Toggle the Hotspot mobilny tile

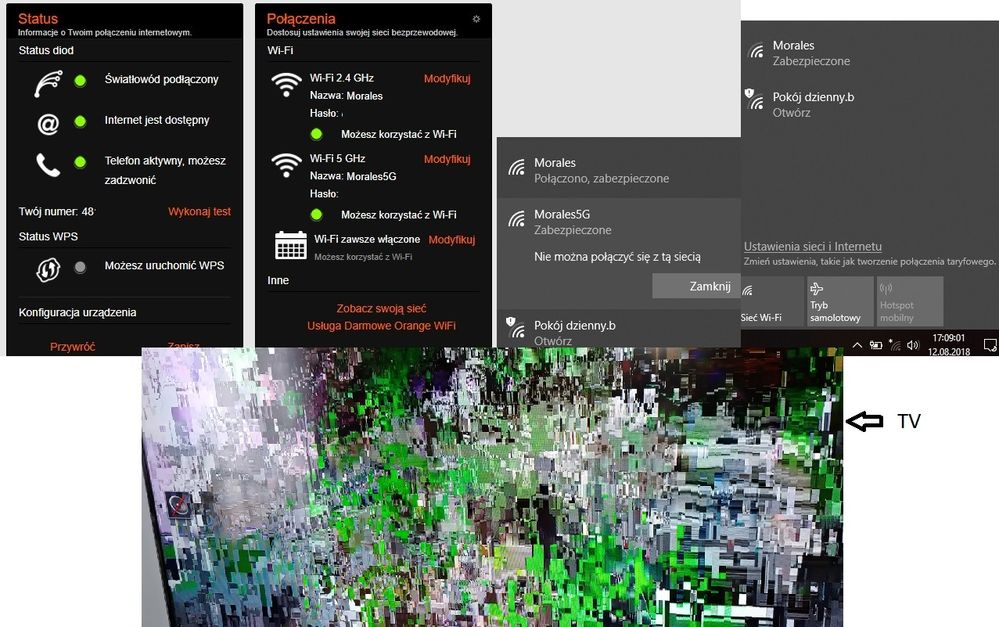coord(909,302)
